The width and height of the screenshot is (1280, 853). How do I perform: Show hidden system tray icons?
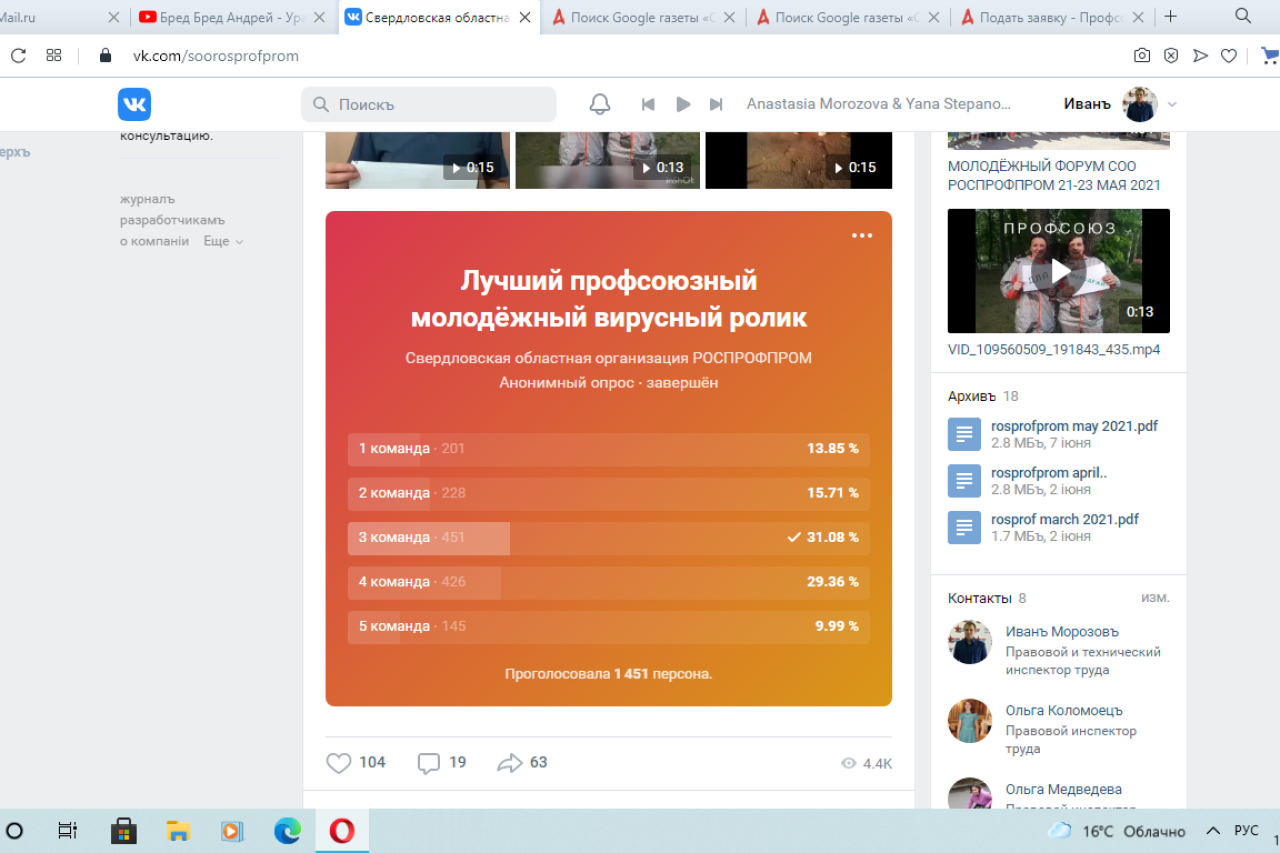pos(1213,831)
